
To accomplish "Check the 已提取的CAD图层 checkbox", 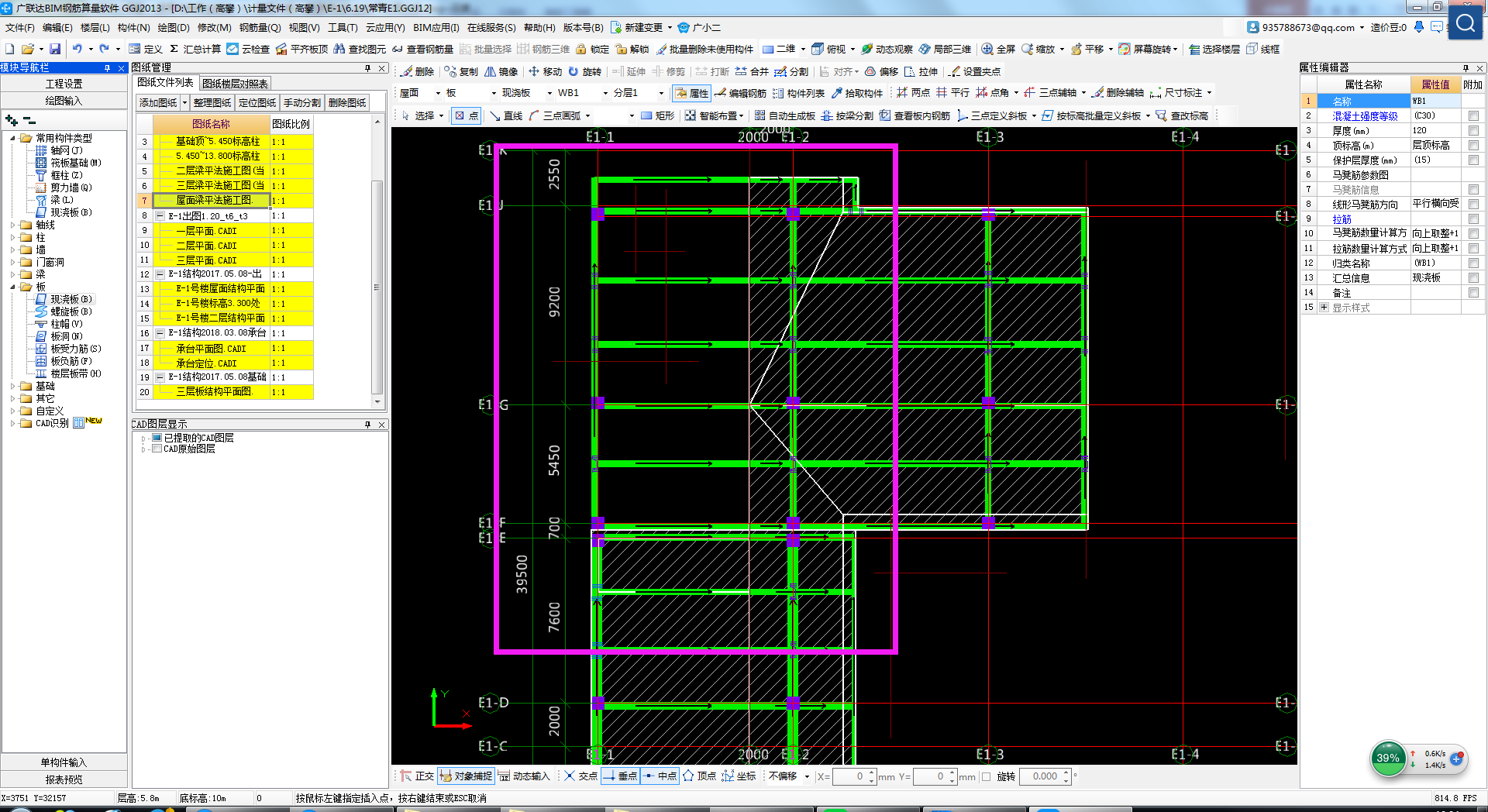I will click(157, 438).
